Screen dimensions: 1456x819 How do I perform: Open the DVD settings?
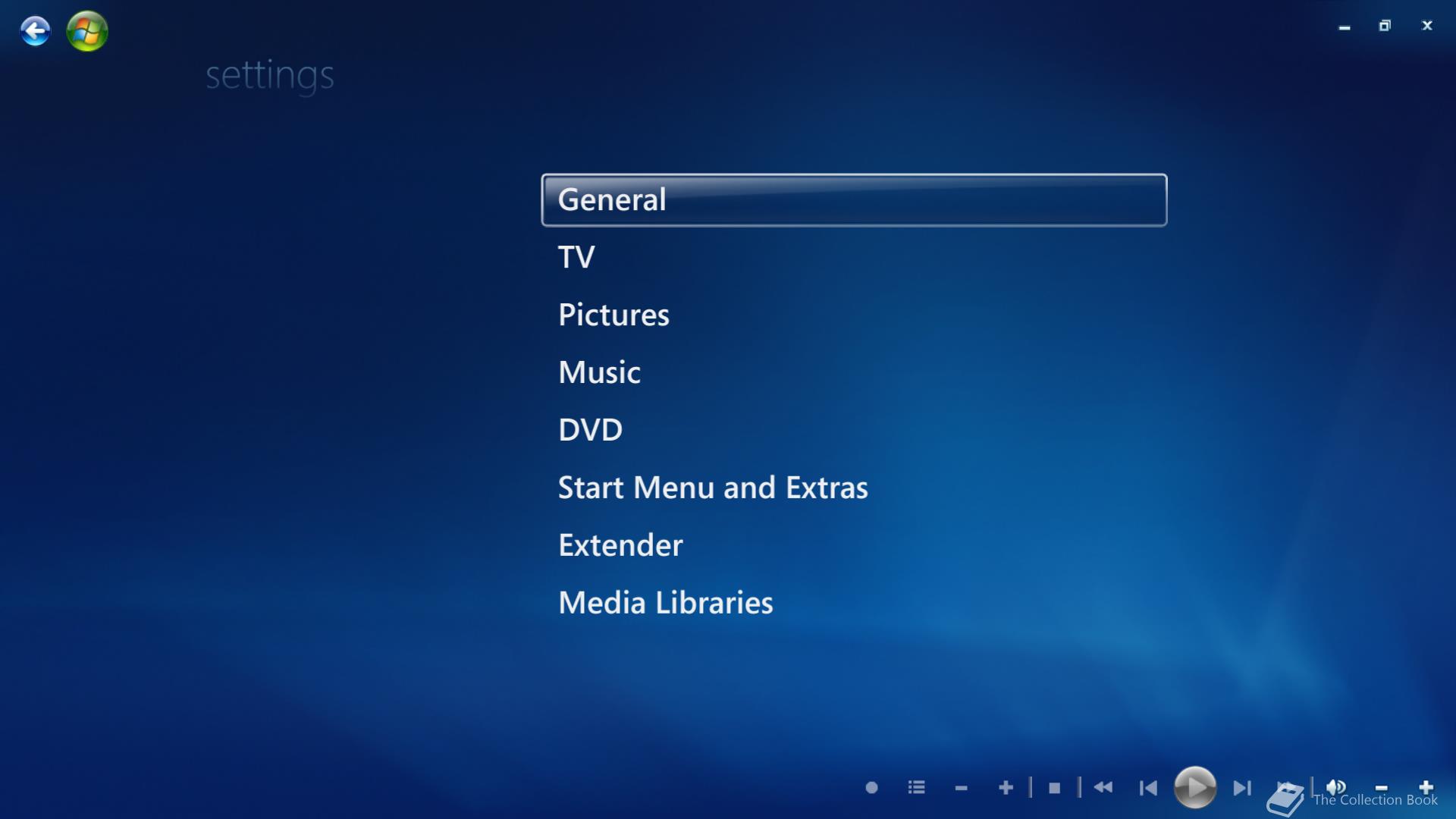pos(590,430)
